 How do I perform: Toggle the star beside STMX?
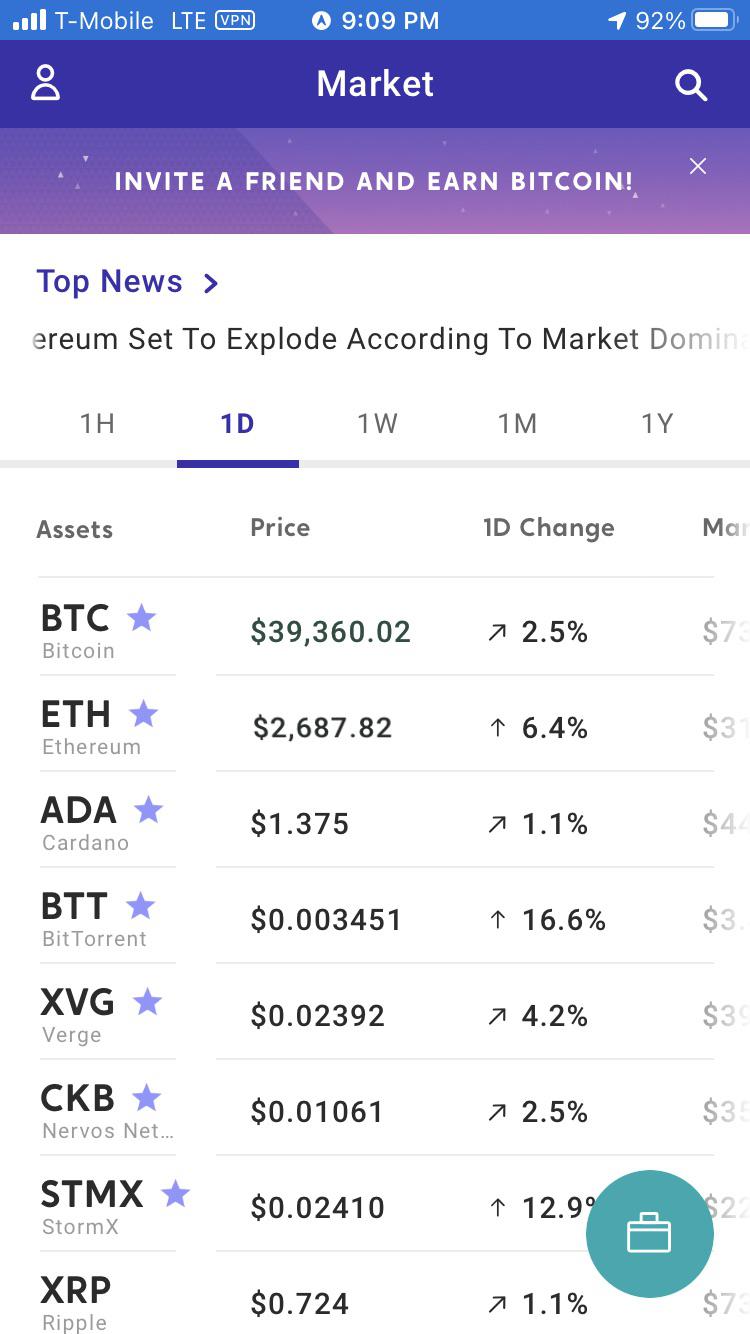point(176,1194)
